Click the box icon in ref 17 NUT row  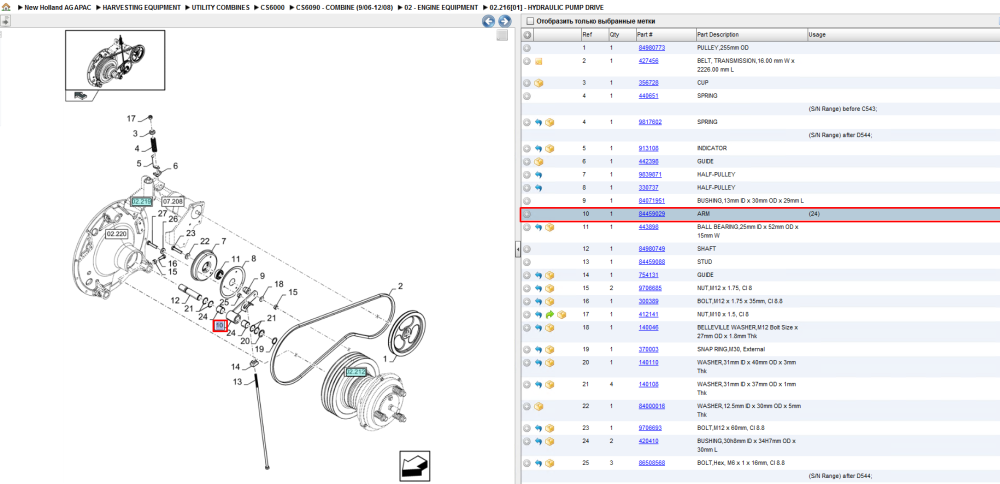point(561,314)
